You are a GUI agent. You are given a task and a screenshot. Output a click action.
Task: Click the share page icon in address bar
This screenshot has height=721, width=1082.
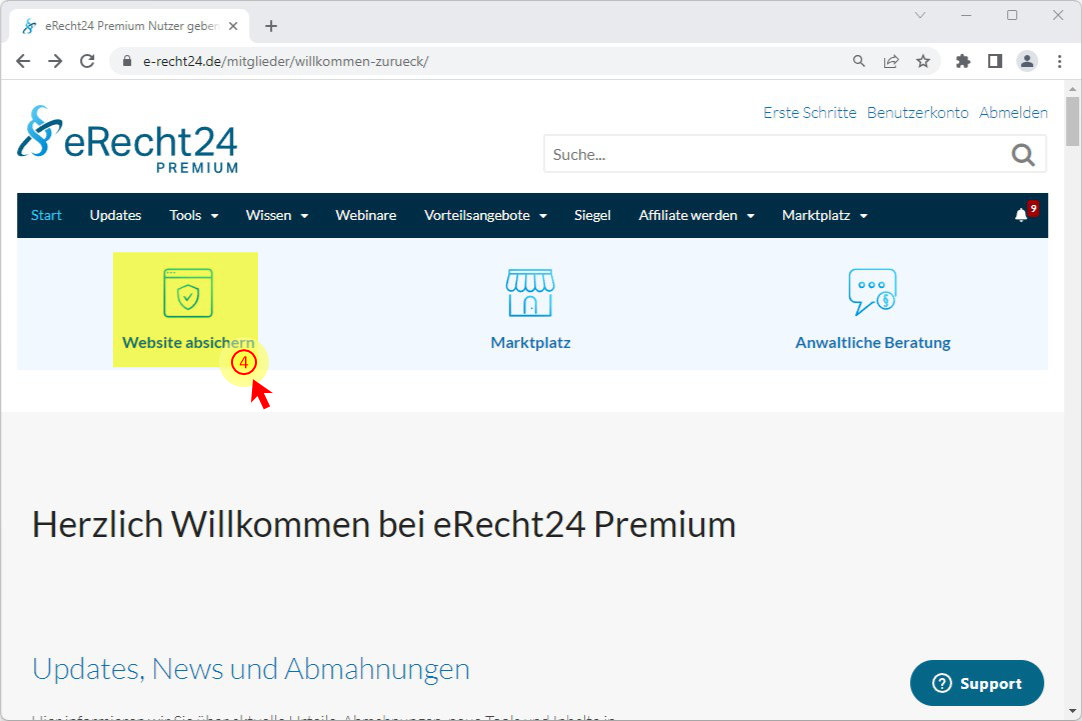click(891, 61)
